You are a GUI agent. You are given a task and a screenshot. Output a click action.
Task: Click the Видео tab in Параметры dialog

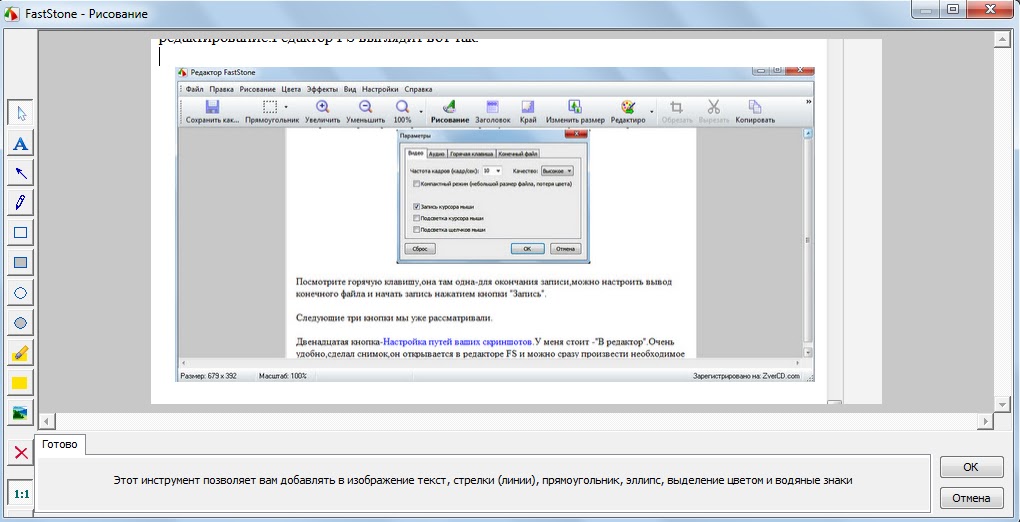point(415,154)
